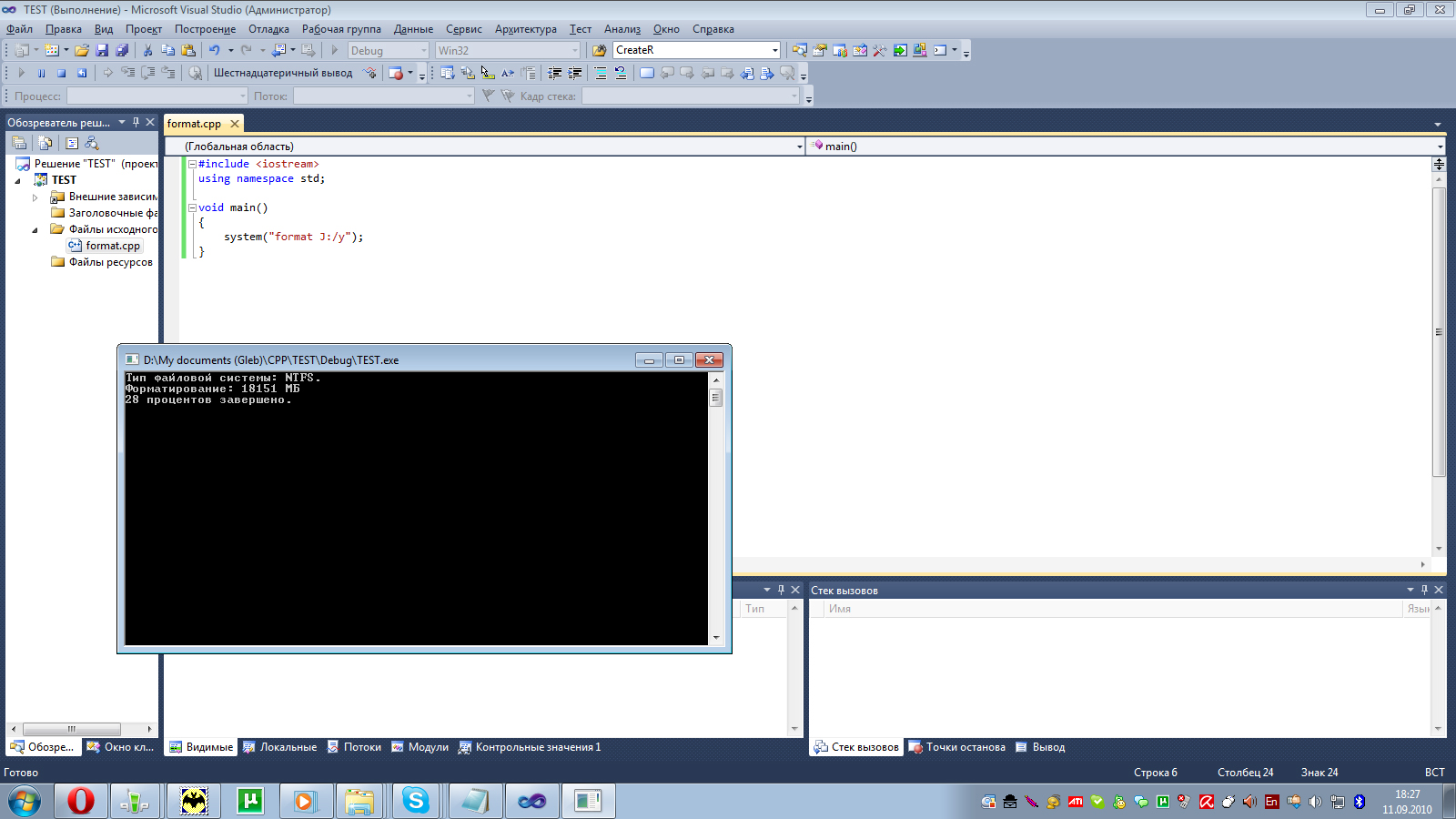Click the Decrease Indent icon
Screen dimensions: 1456x819
click(x=554, y=73)
